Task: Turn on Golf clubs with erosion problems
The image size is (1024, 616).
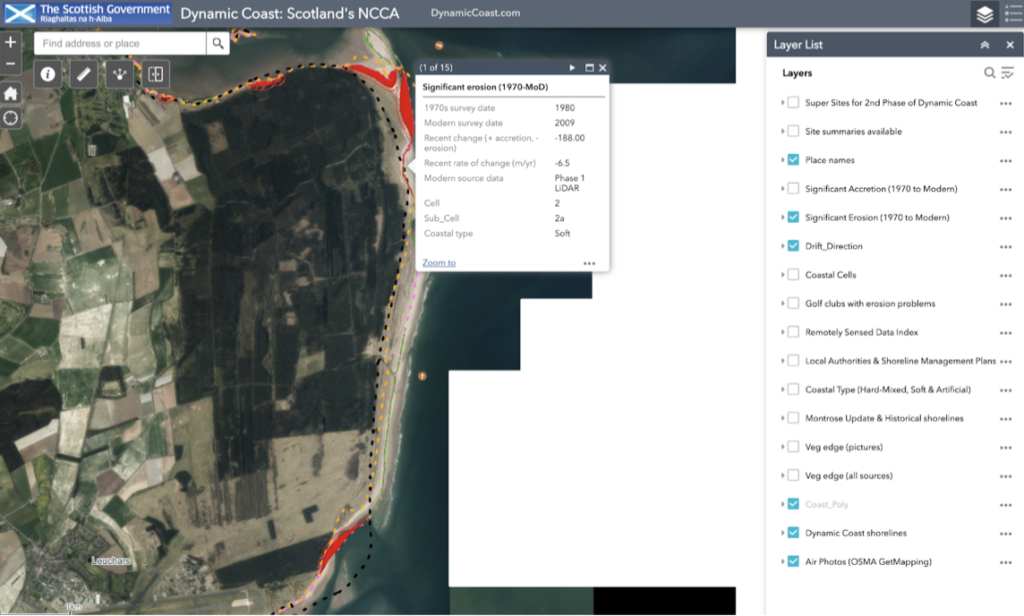Action: (793, 304)
